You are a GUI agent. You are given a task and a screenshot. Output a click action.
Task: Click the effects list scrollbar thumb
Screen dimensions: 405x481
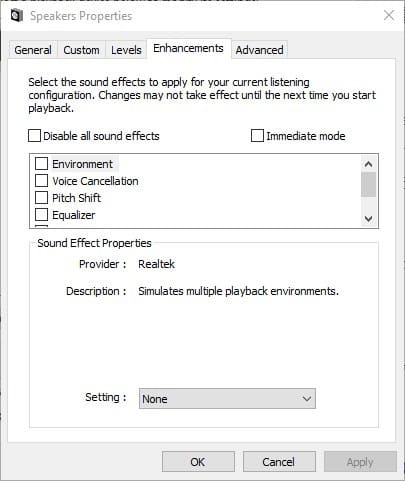click(x=368, y=184)
